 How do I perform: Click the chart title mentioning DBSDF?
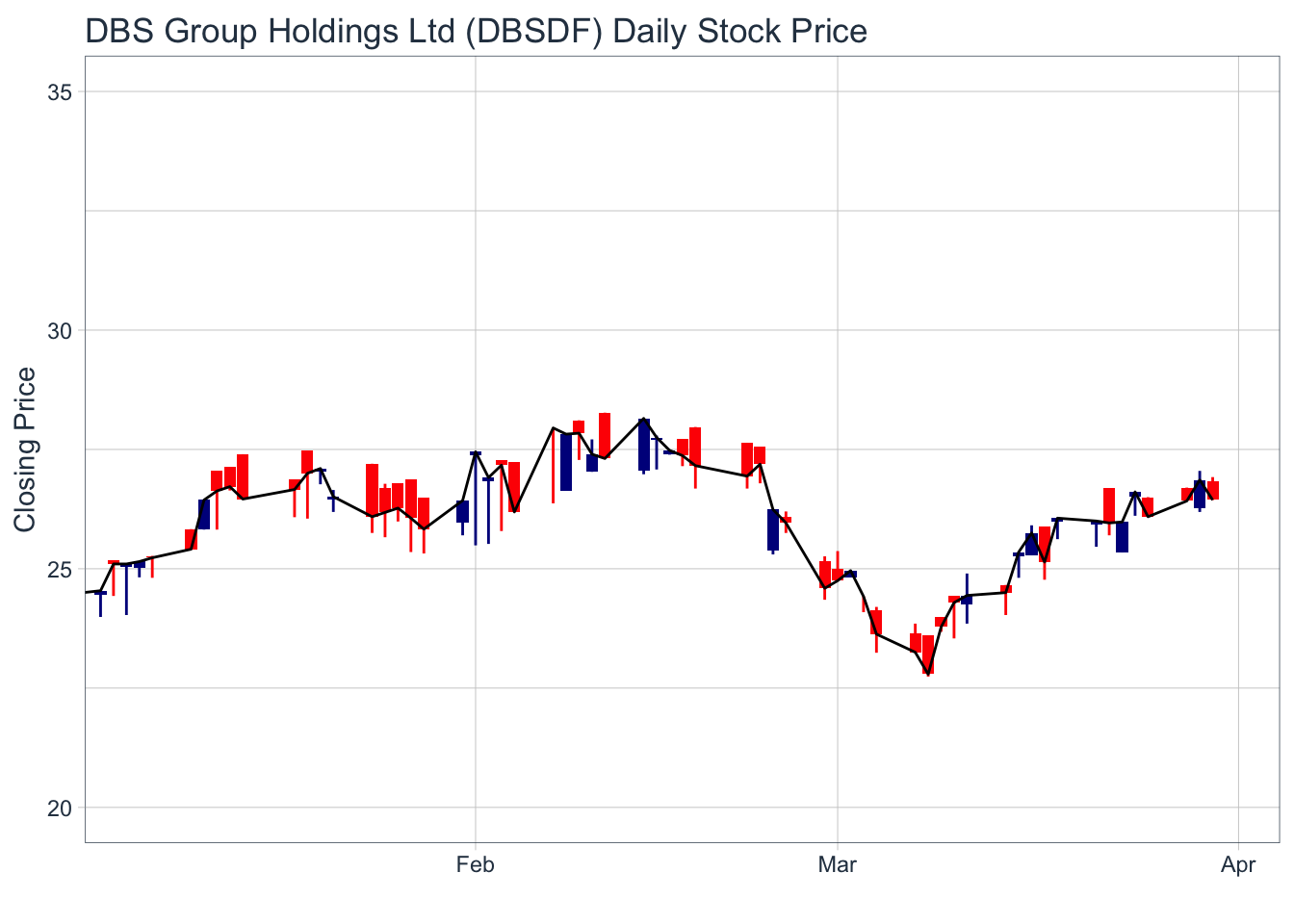(476, 32)
